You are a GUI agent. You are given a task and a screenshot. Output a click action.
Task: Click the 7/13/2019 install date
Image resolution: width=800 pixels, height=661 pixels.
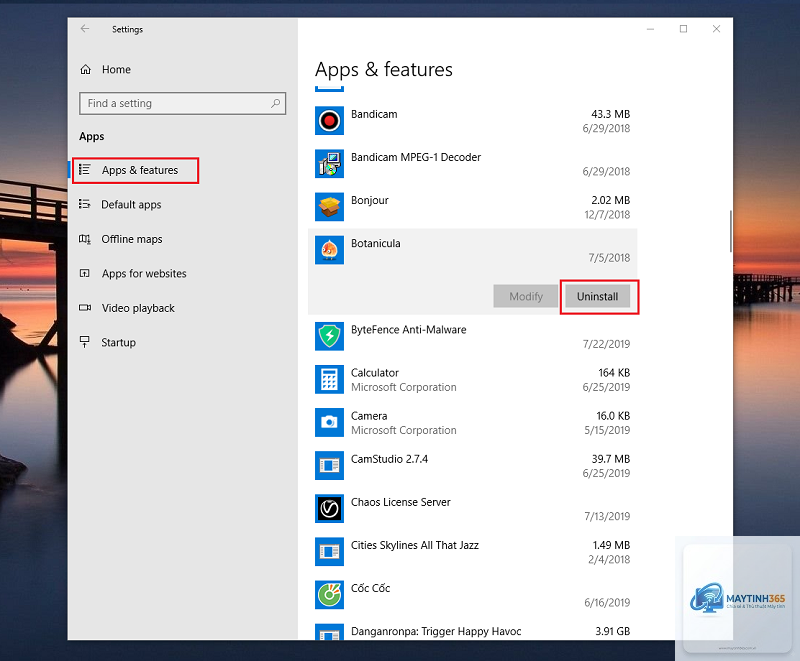(607, 516)
